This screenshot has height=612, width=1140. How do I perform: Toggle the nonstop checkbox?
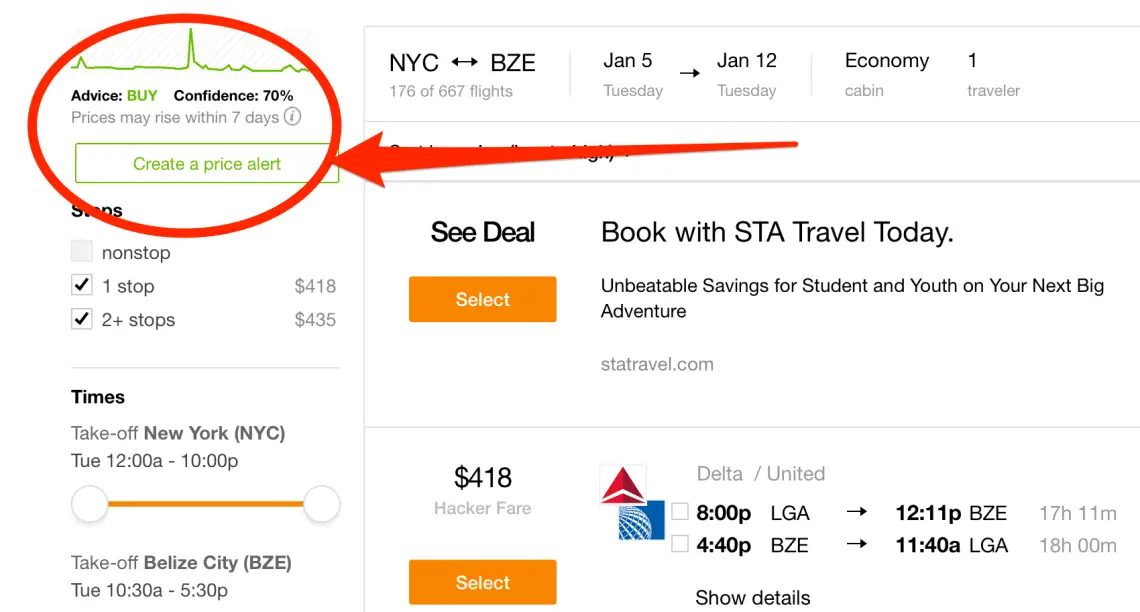click(81, 251)
